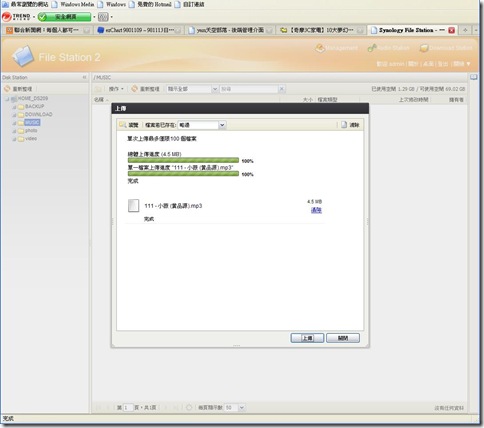Open the 最常瀏覽的網站 bookmark
The height and width of the screenshot is (428, 484).
[25, 4]
